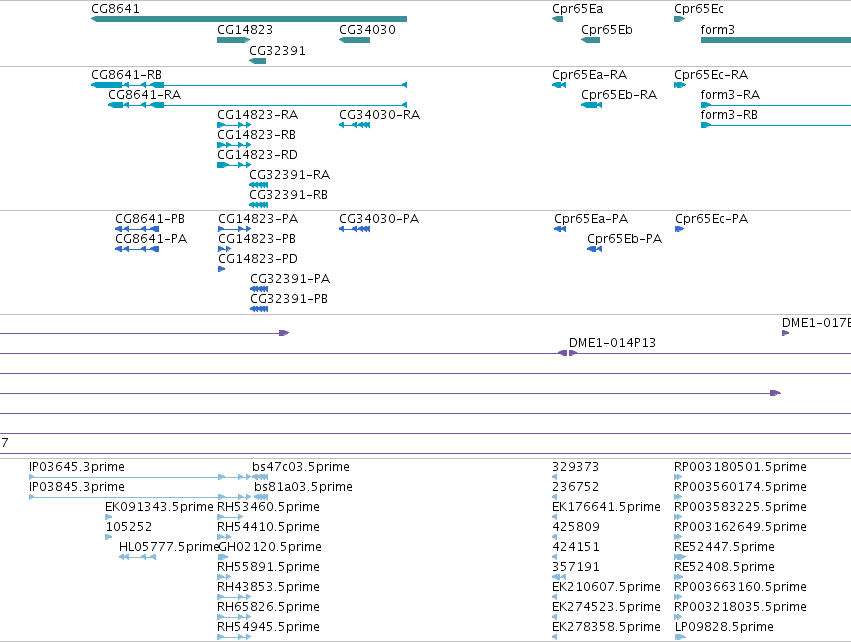Select transcript CG8641-RA
The width and height of the screenshot is (851, 642).
point(257,105)
